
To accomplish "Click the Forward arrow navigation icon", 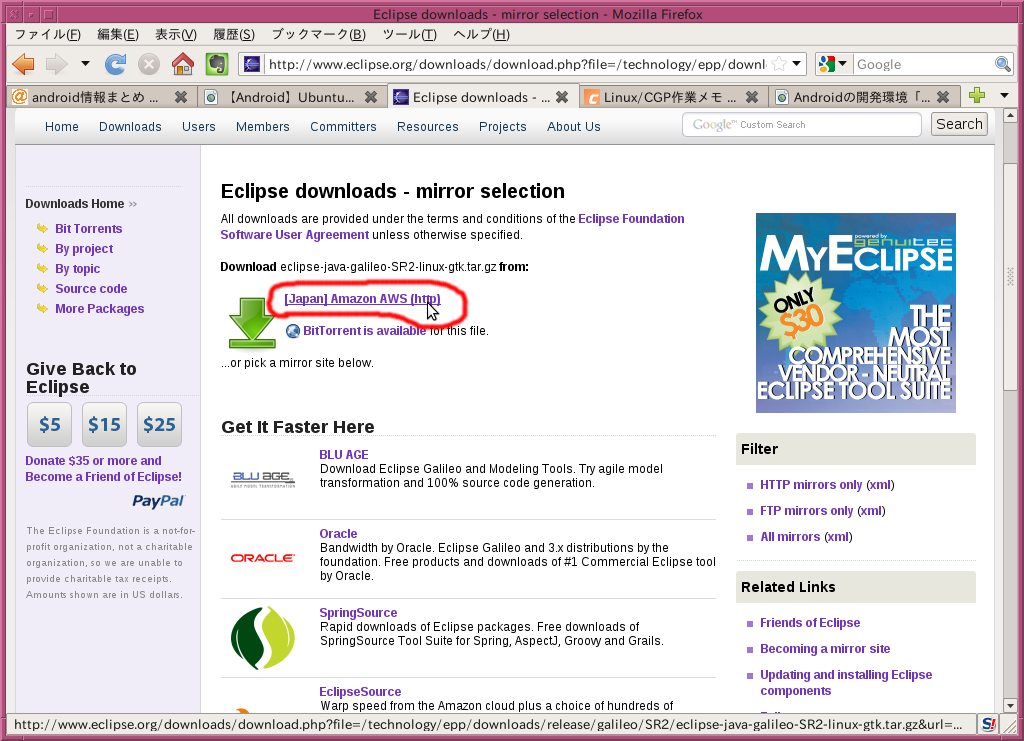I will point(57,64).
